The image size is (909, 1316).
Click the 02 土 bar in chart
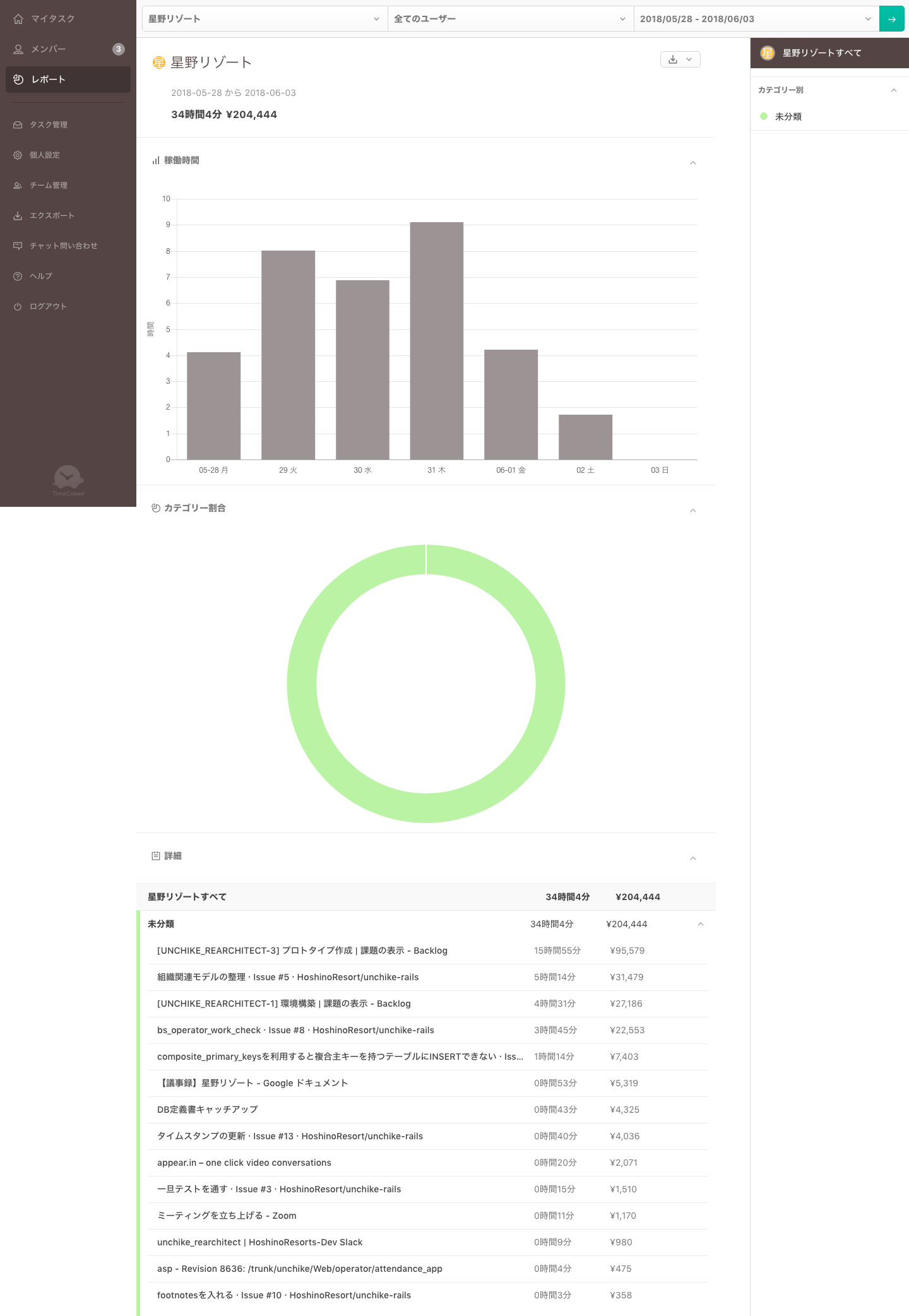click(x=586, y=437)
